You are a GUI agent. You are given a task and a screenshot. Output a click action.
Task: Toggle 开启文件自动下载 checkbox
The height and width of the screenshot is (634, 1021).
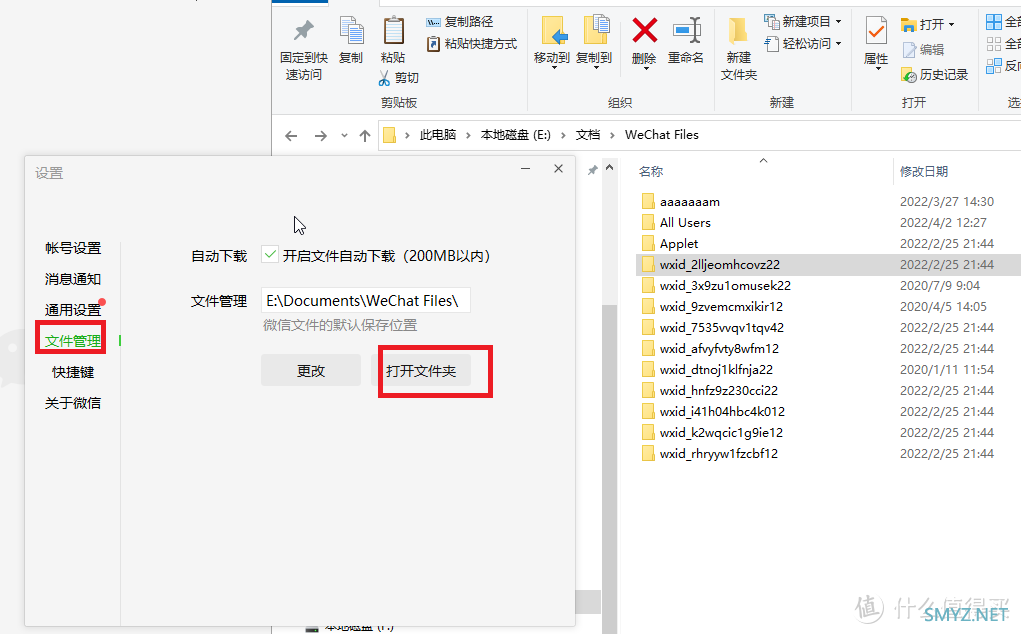(x=270, y=254)
